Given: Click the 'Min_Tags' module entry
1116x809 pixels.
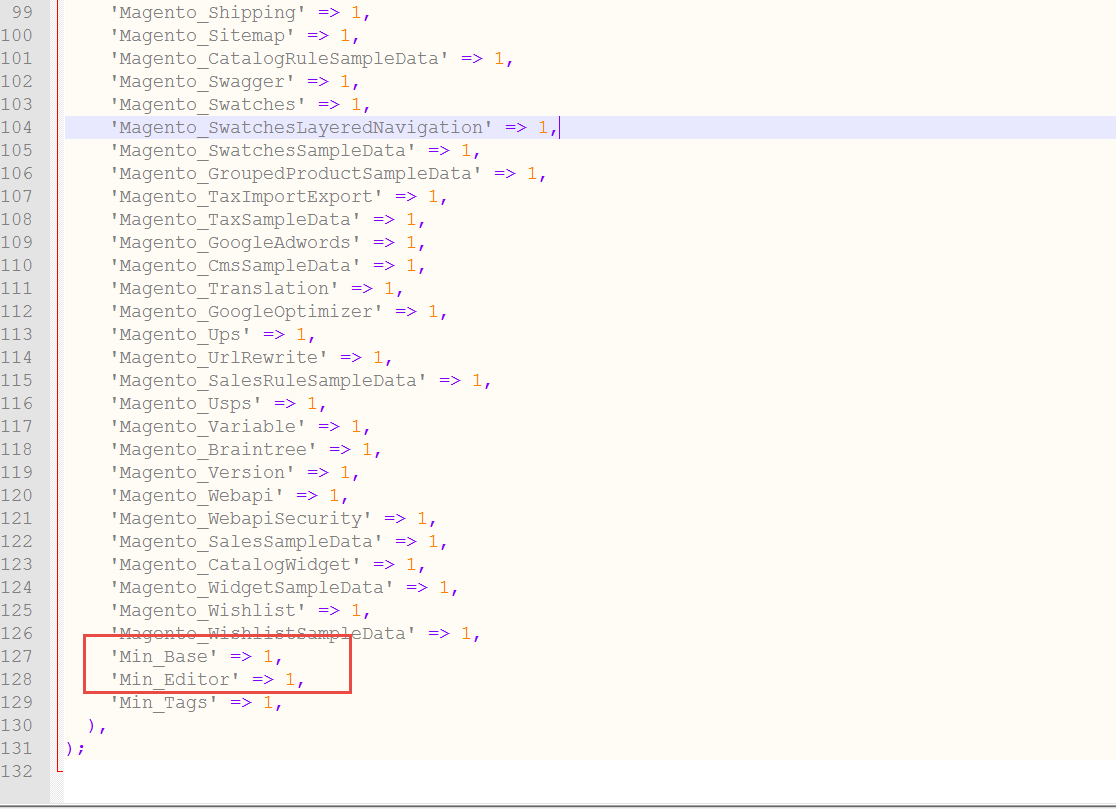Looking at the screenshot, I should point(196,703).
